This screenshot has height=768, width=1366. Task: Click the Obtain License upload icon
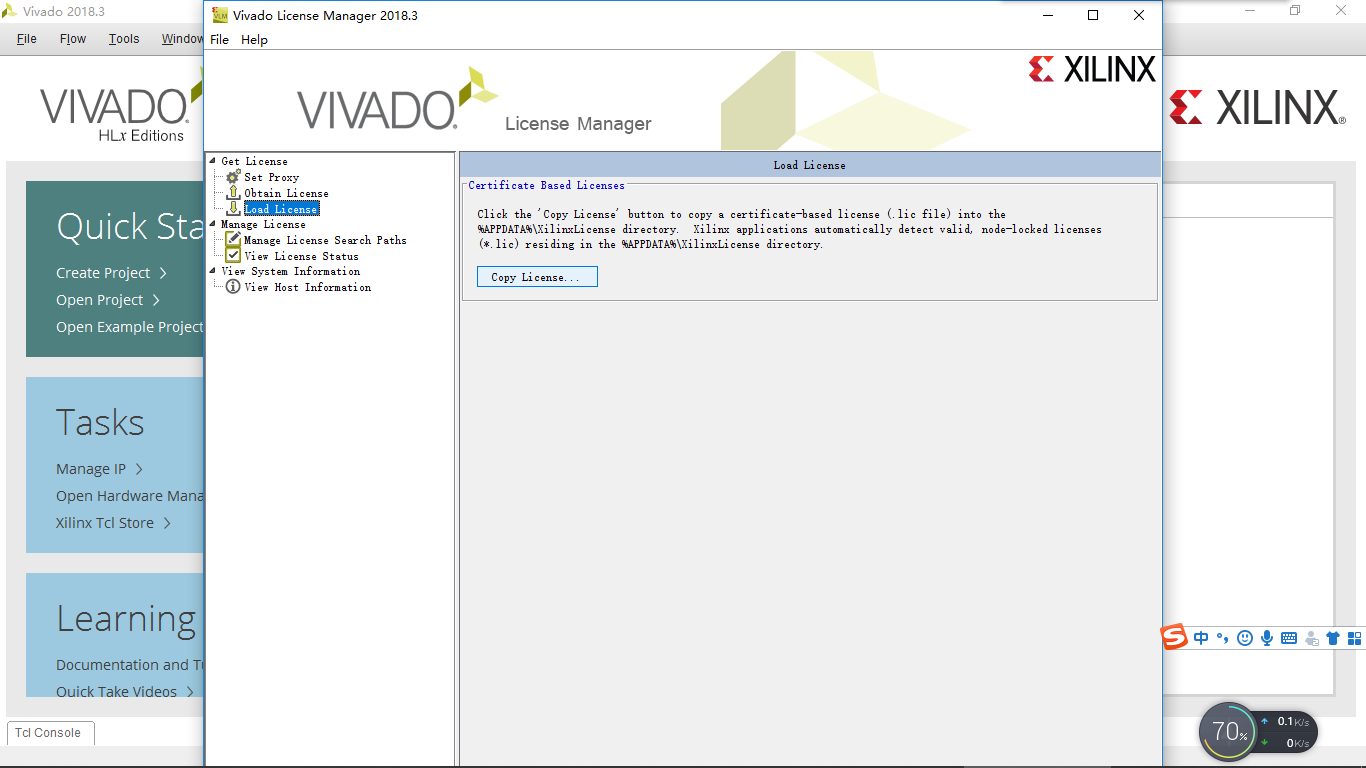(232, 193)
